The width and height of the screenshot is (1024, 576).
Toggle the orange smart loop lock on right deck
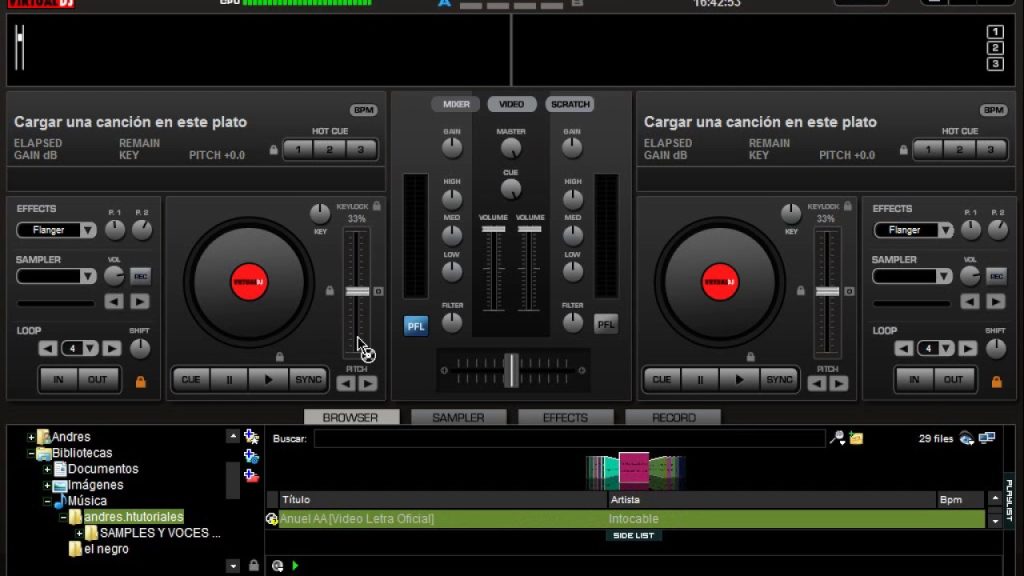[997, 381]
